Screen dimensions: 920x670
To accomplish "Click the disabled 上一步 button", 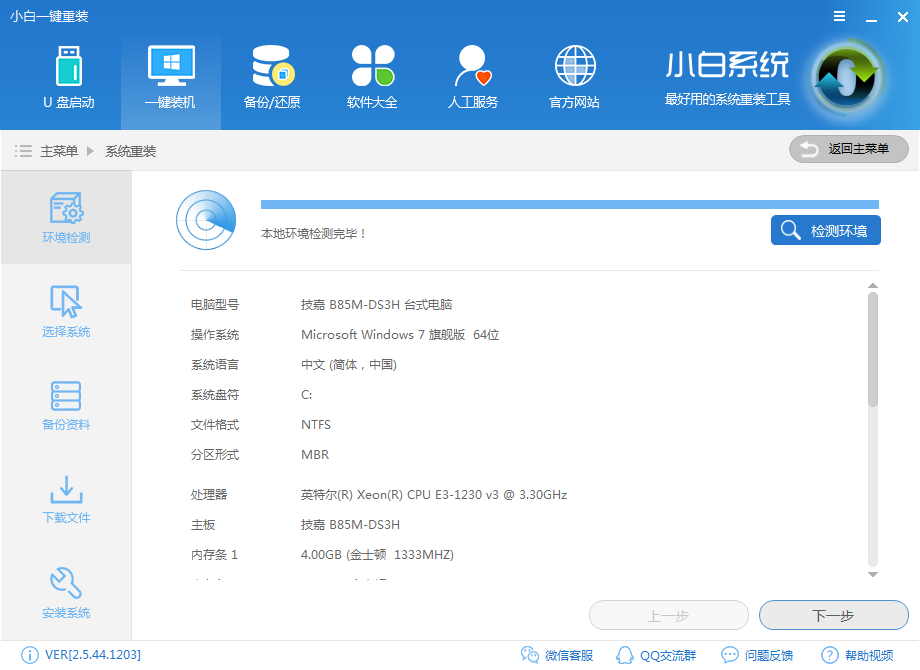I will tap(669, 615).
